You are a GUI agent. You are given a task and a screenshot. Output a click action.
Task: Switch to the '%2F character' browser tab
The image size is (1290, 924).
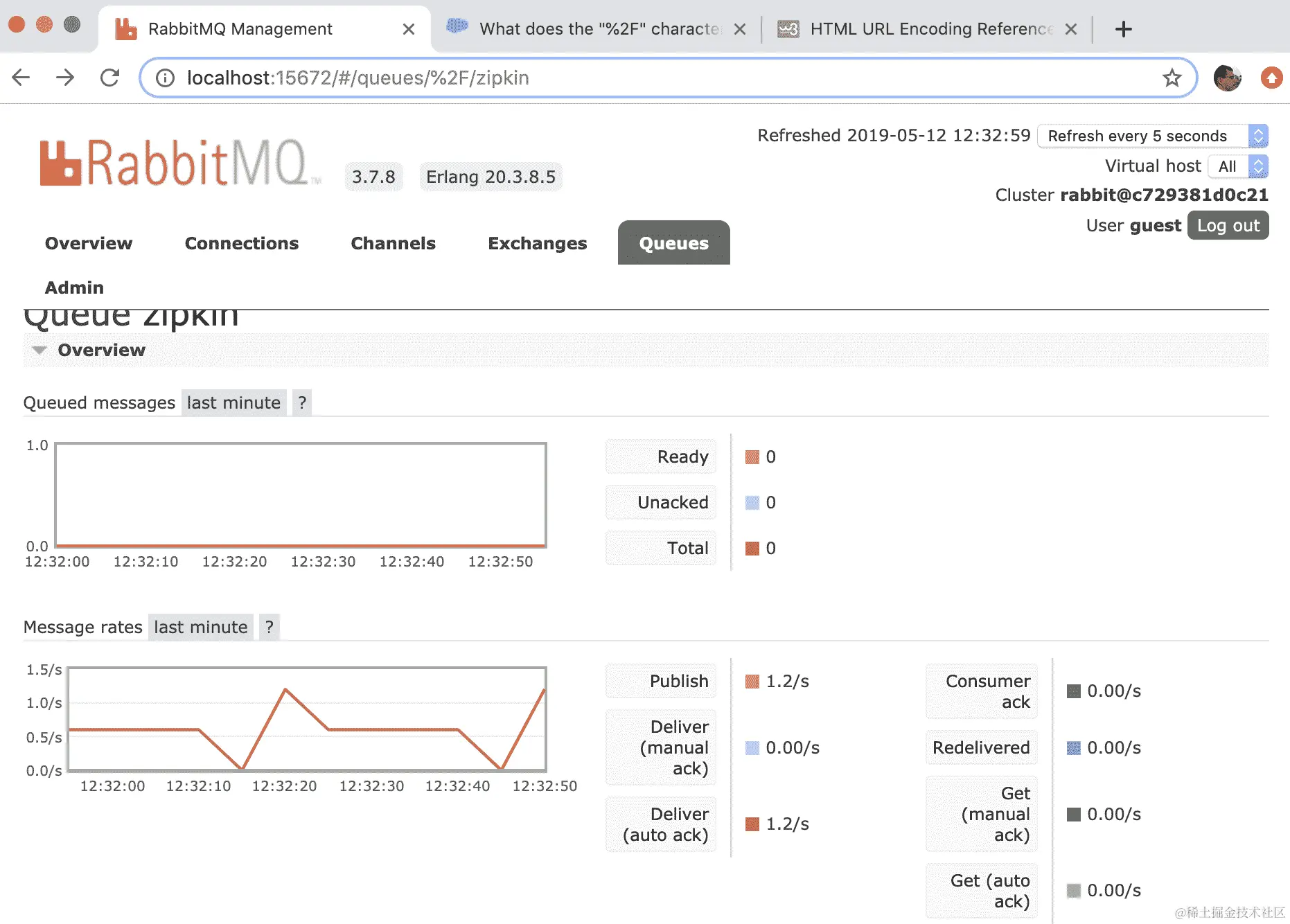[596, 29]
